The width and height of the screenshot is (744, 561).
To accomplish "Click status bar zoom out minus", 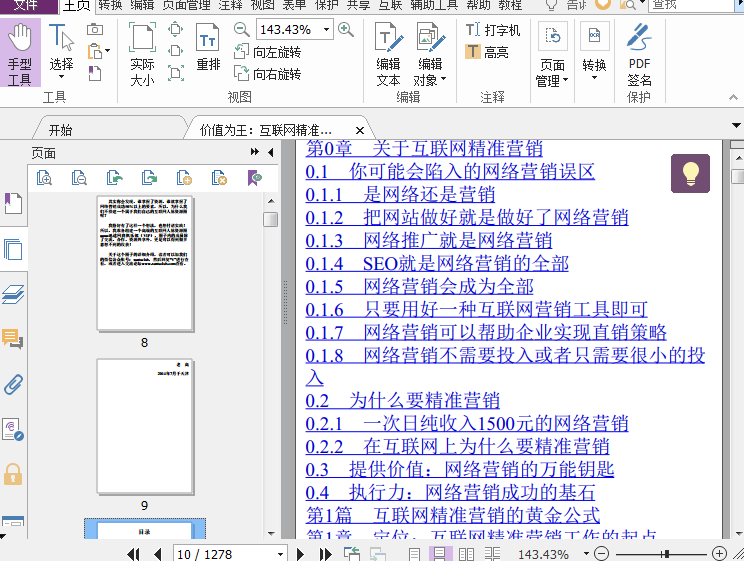I will 602,553.
